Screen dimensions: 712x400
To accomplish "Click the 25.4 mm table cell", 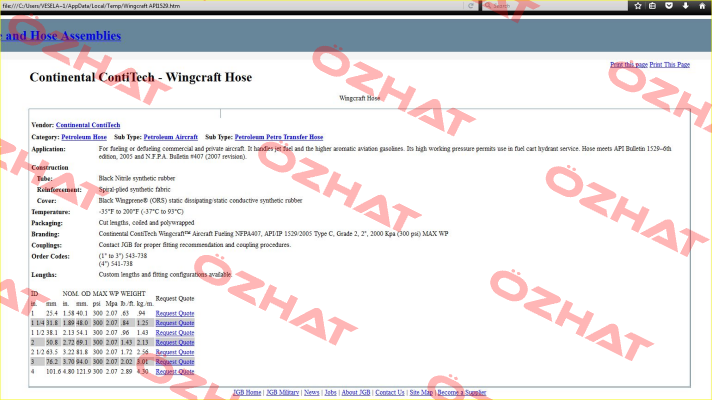I will [52, 313].
